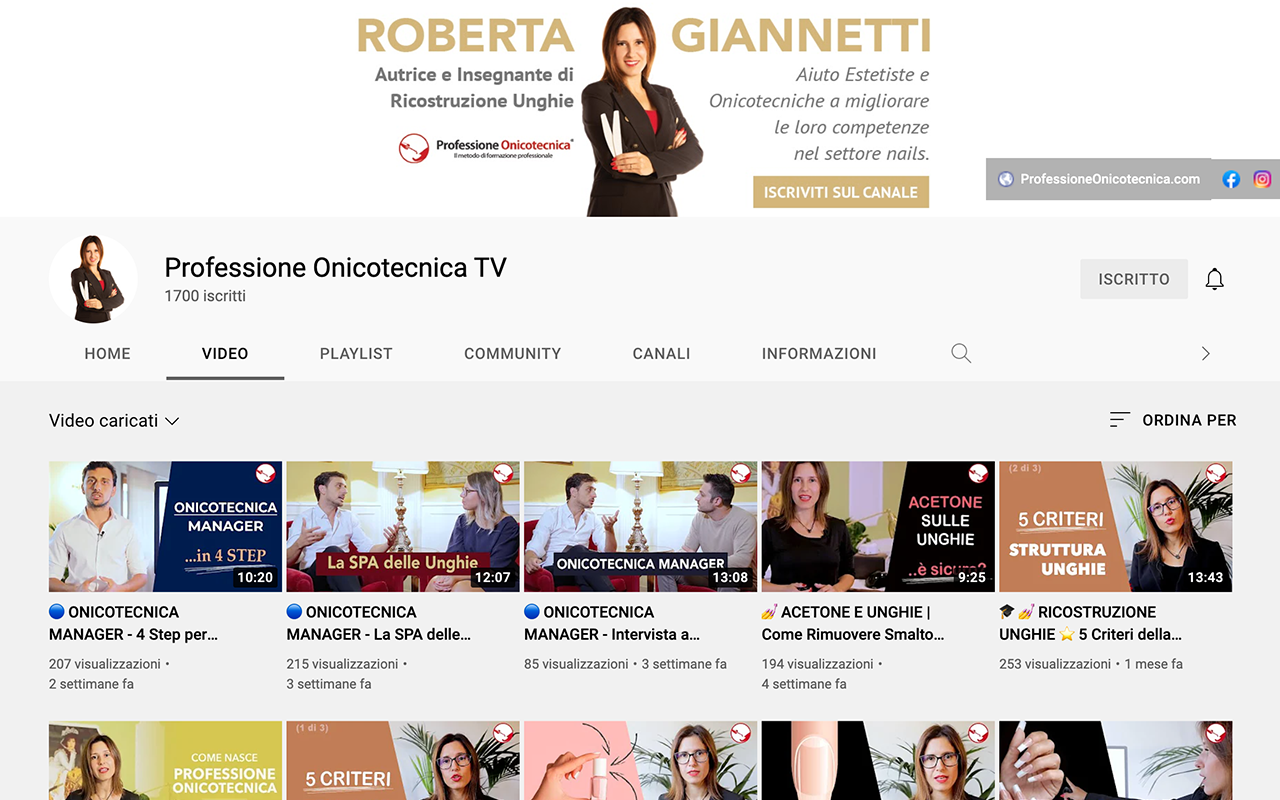The width and height of the screenshot is (1280, 800).
Task: Open the thumbnail with long white nails
Action: 1116,761
